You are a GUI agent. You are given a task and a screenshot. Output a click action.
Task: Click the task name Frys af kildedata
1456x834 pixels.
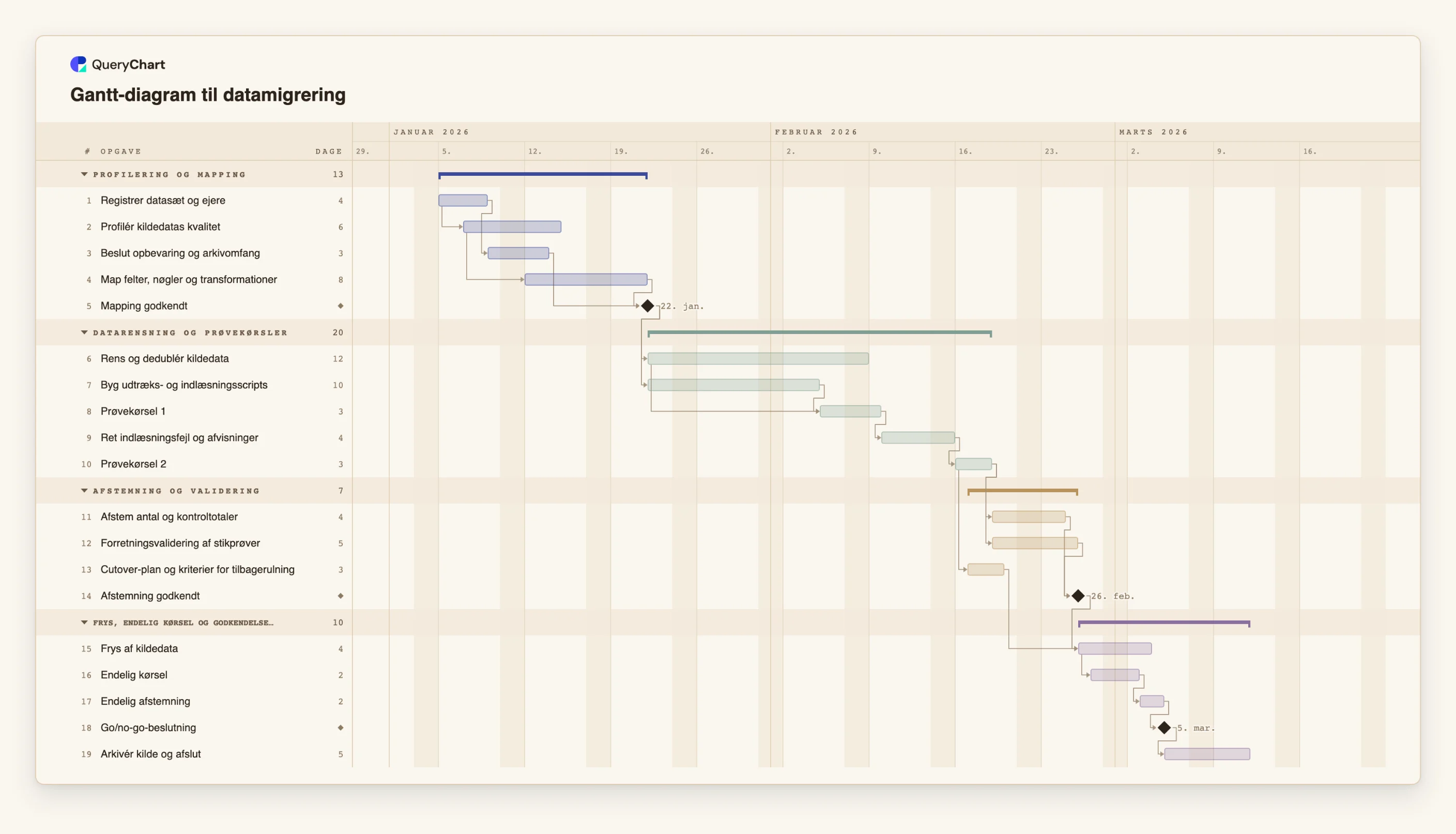140,648
